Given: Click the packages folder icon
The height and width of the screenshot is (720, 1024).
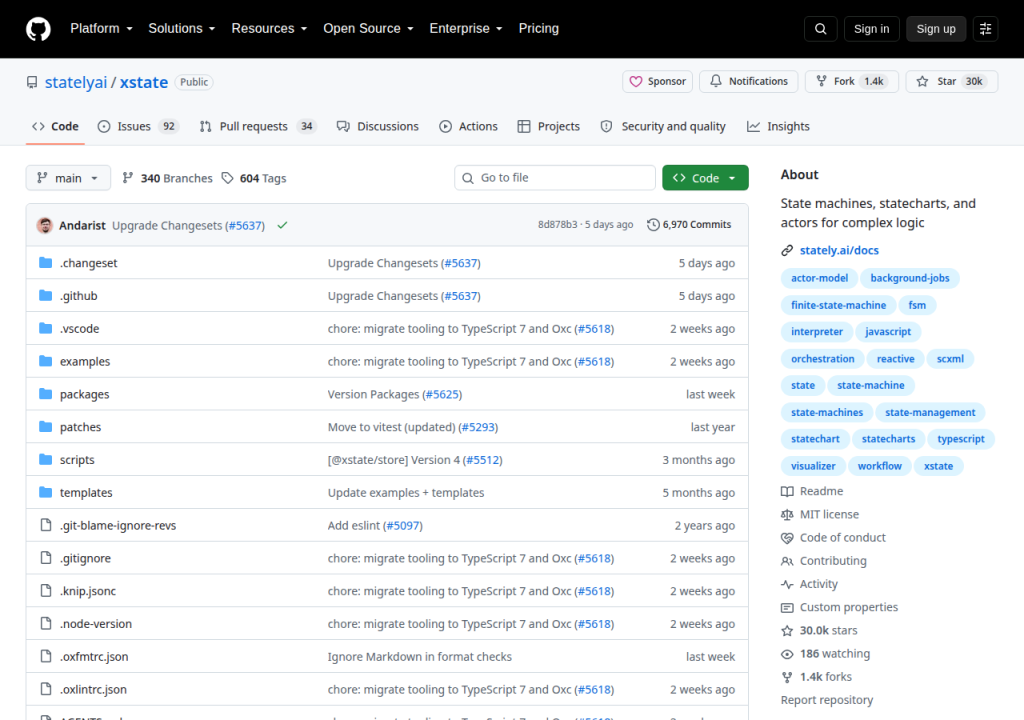Looking at the screenshot, I should coord(45,394).
